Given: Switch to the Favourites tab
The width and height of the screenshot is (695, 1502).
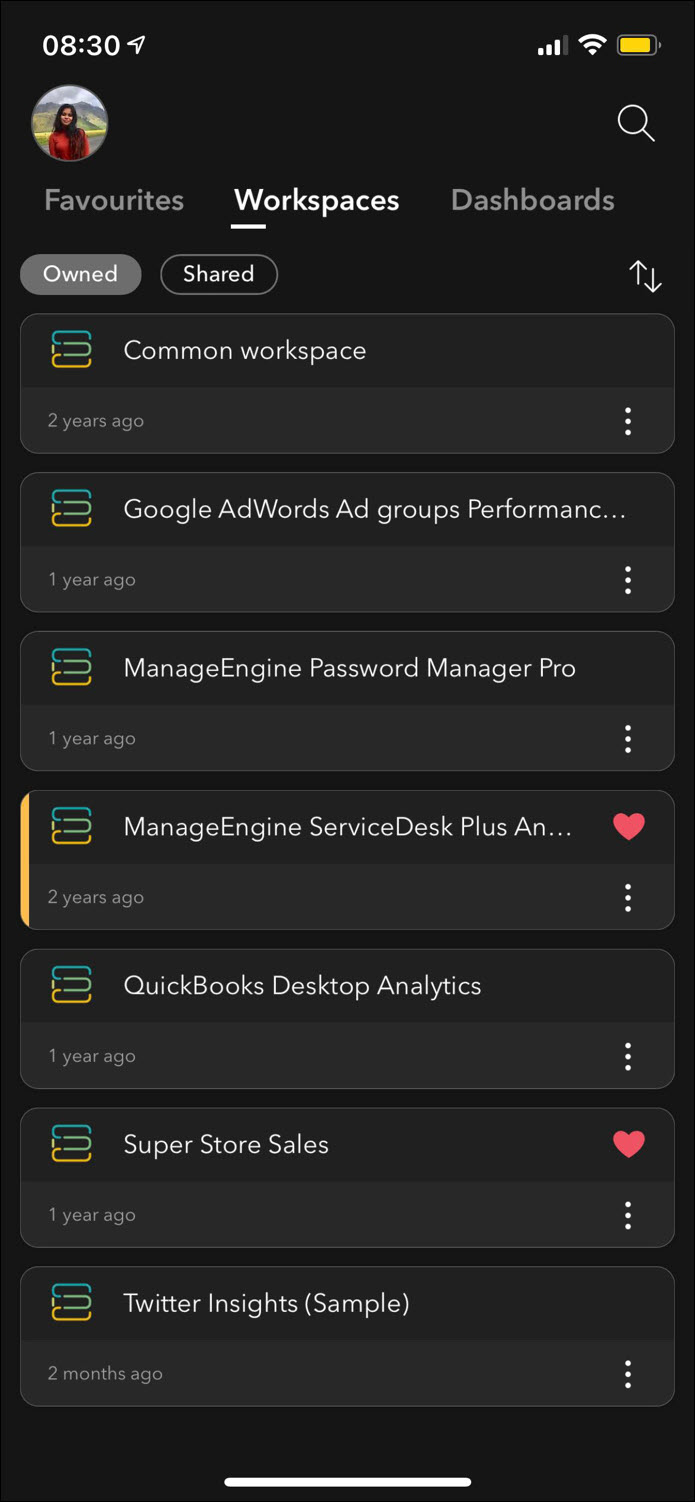Looking at the screenshot, I should pos(114,200).
